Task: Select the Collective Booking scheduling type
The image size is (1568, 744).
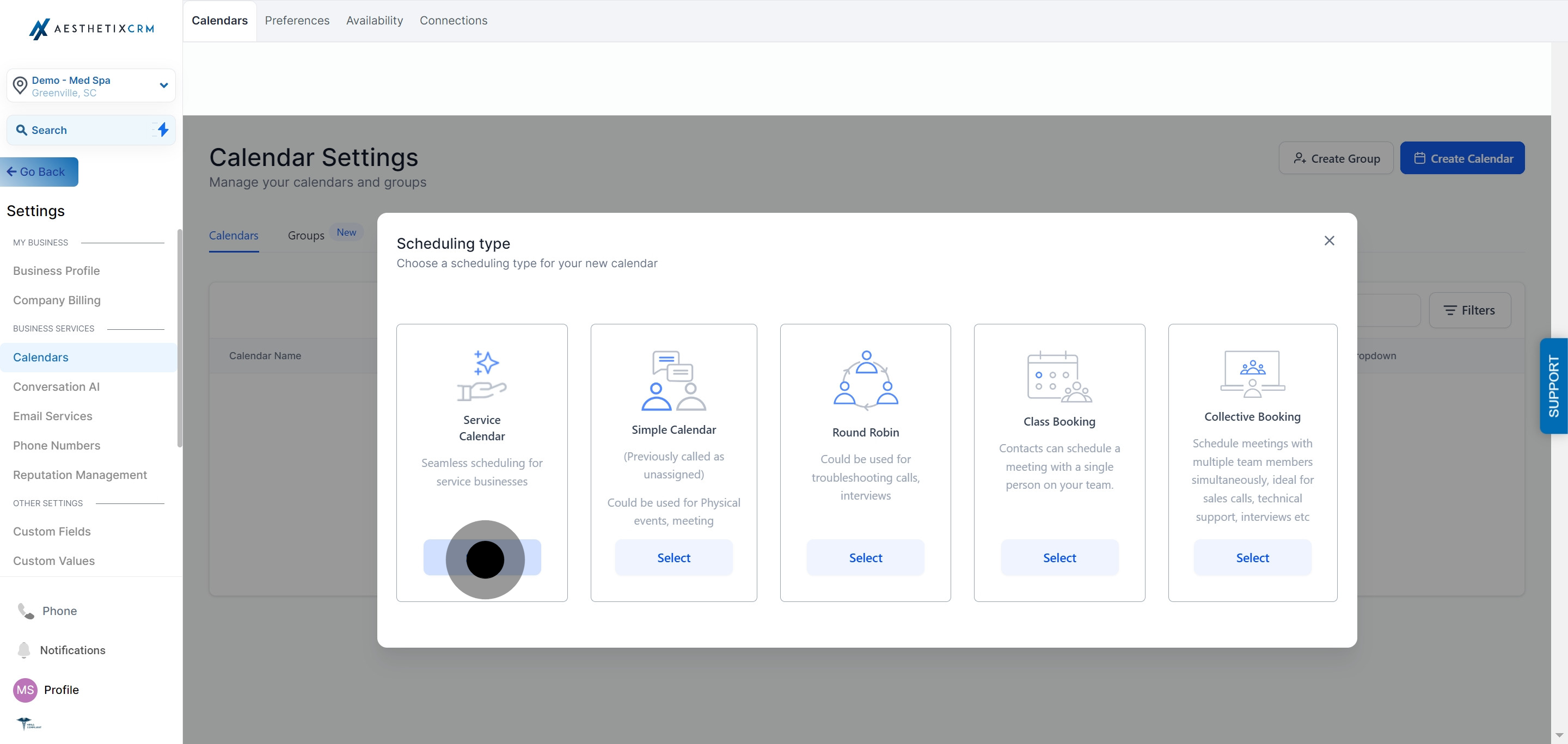Action: pyautogui.click(x=1252, y=557)
